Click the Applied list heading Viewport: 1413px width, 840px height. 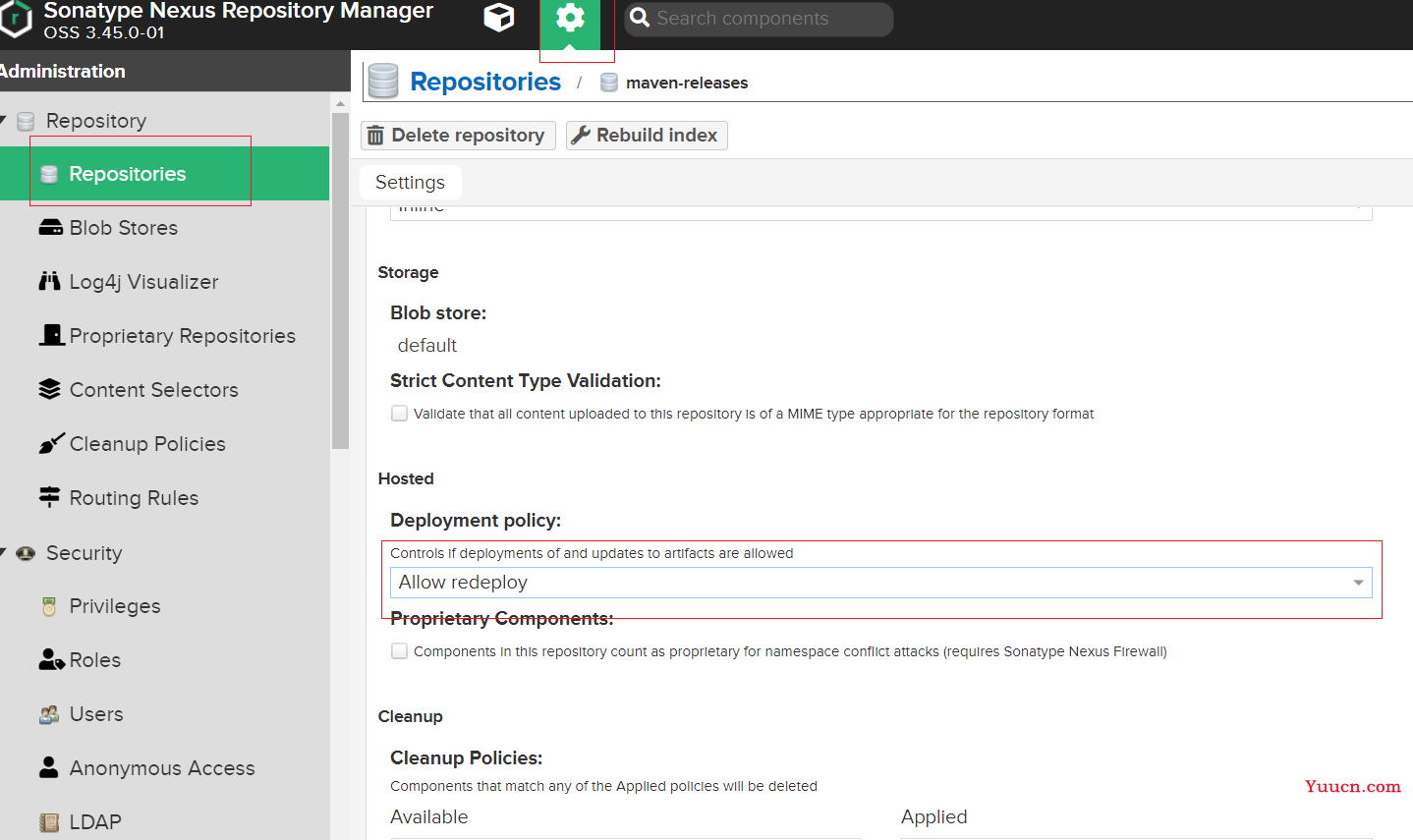[934, 817]
